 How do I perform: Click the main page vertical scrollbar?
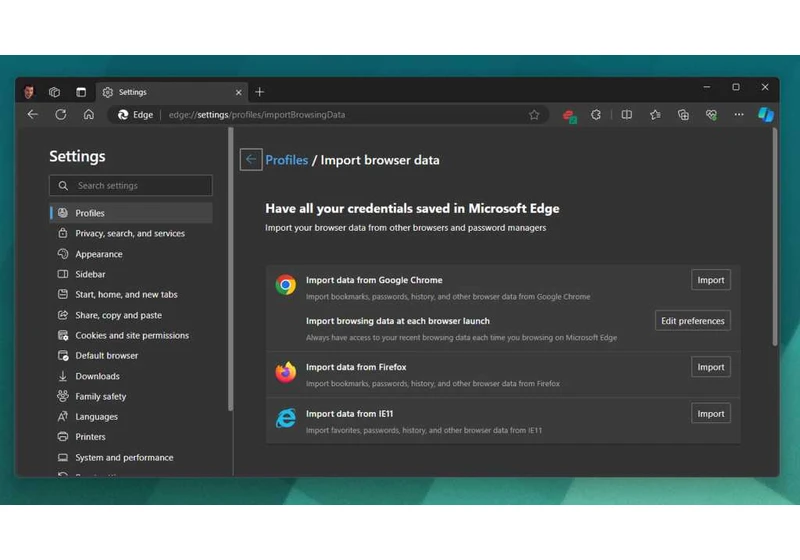[775, 237]
